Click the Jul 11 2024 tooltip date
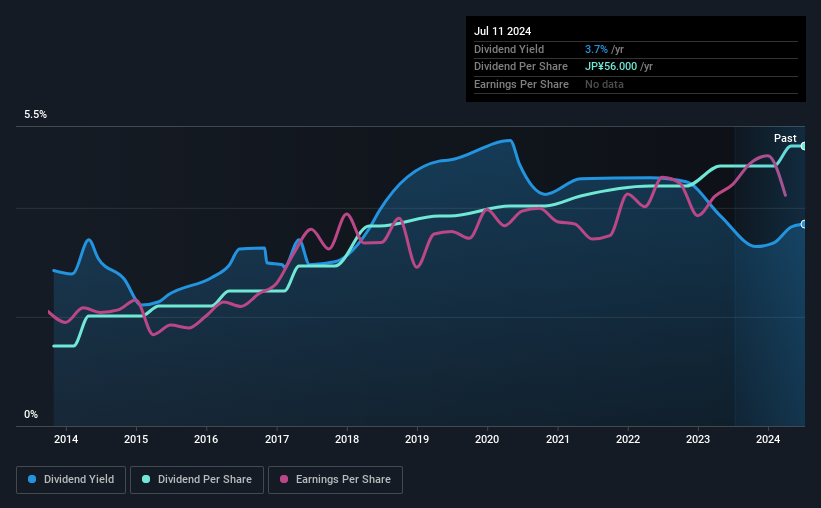The image size is (821, 508). (x=503, y=31)
